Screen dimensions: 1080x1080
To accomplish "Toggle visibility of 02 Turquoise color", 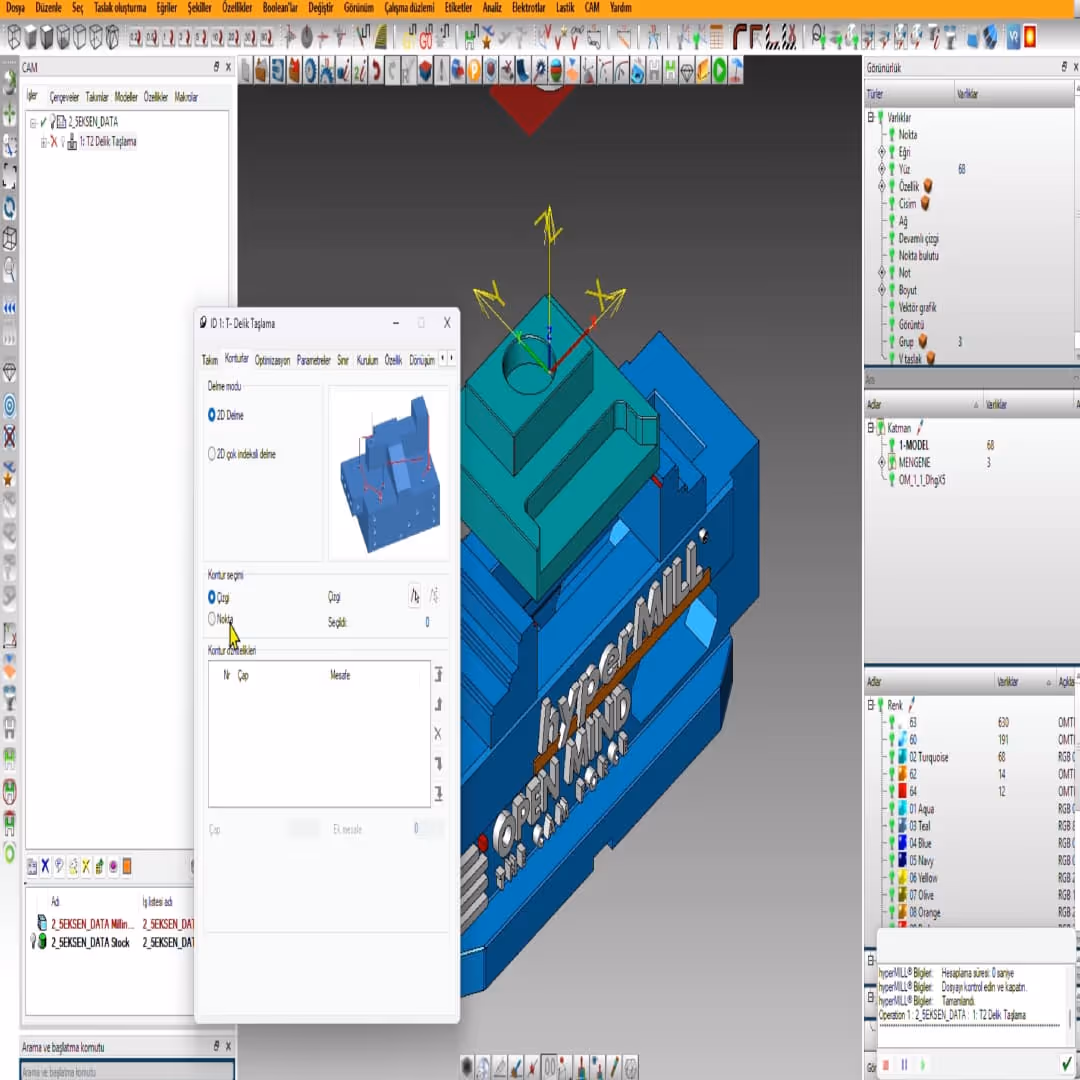I will (892, 756).
